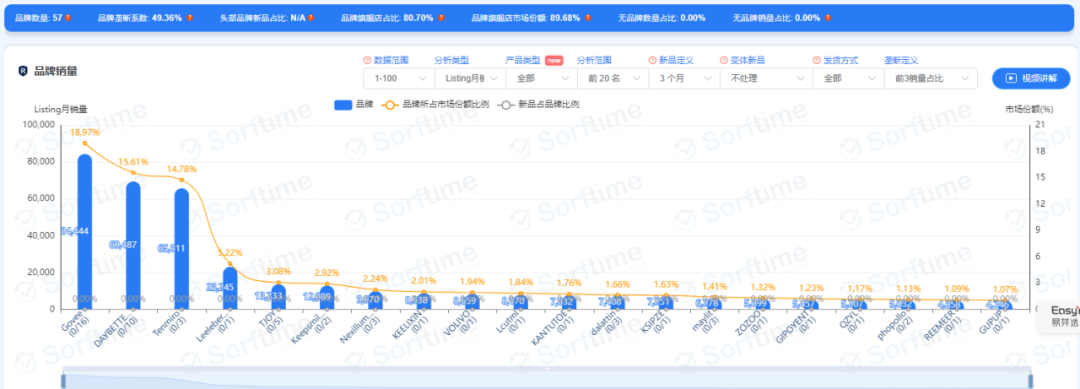This screenshot has height=389, width=1080.
Task: Open the 垄断定义 前3销量占比 dropdown
Action: pyautogui.click(x=931, y=78)
